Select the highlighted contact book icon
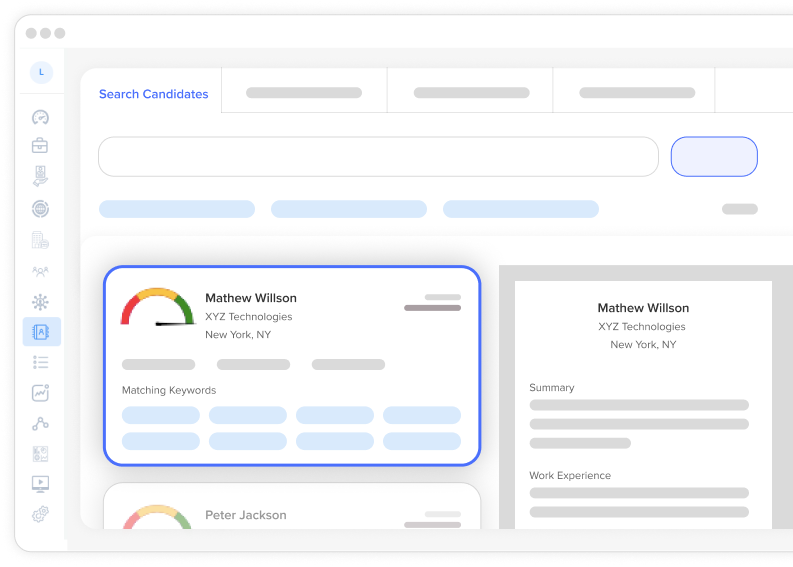The height and width of the screenshot is (567, 793). [x=41, y=332]
